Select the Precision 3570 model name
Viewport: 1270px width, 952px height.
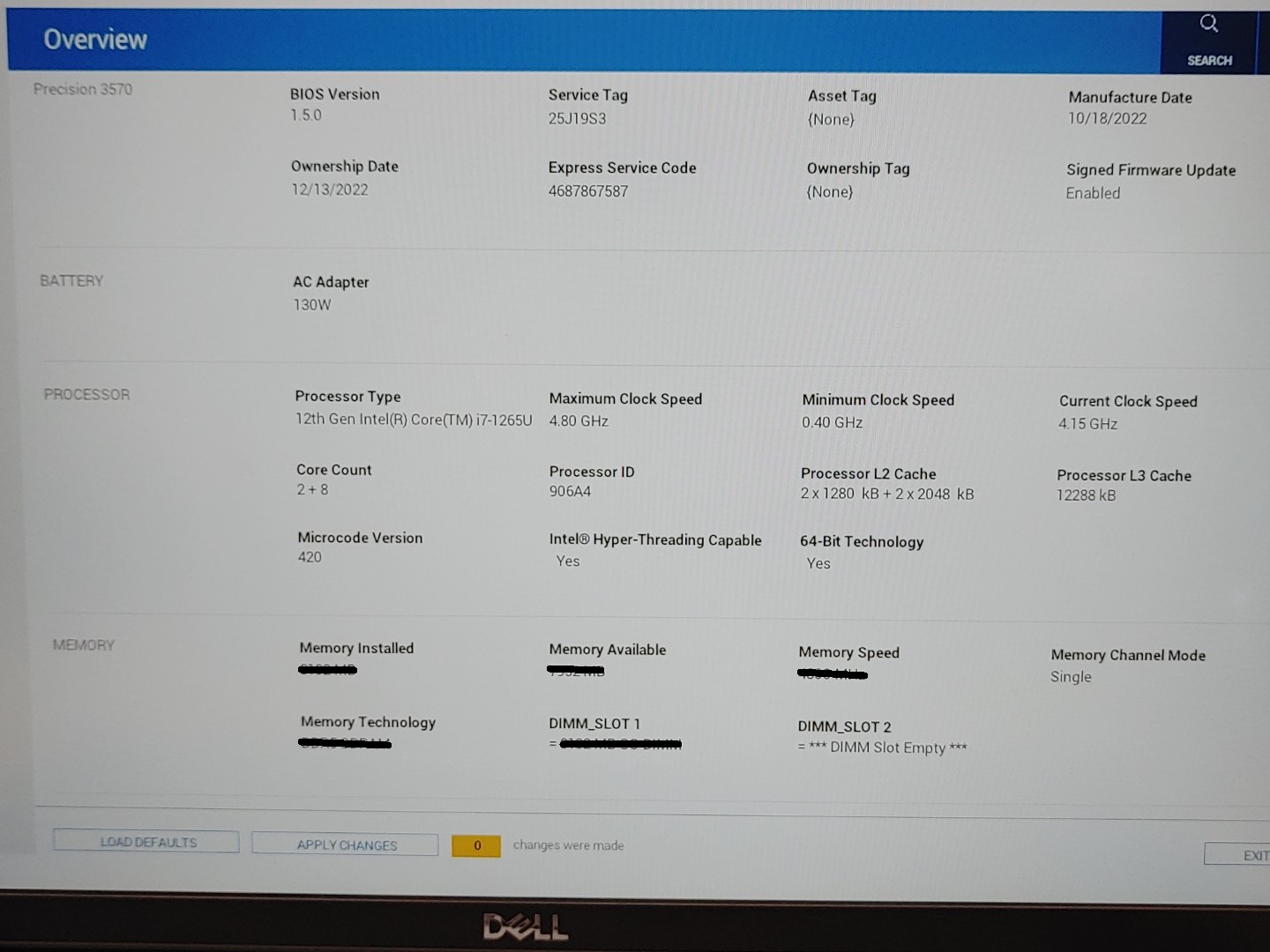click(x=82, y=89)
